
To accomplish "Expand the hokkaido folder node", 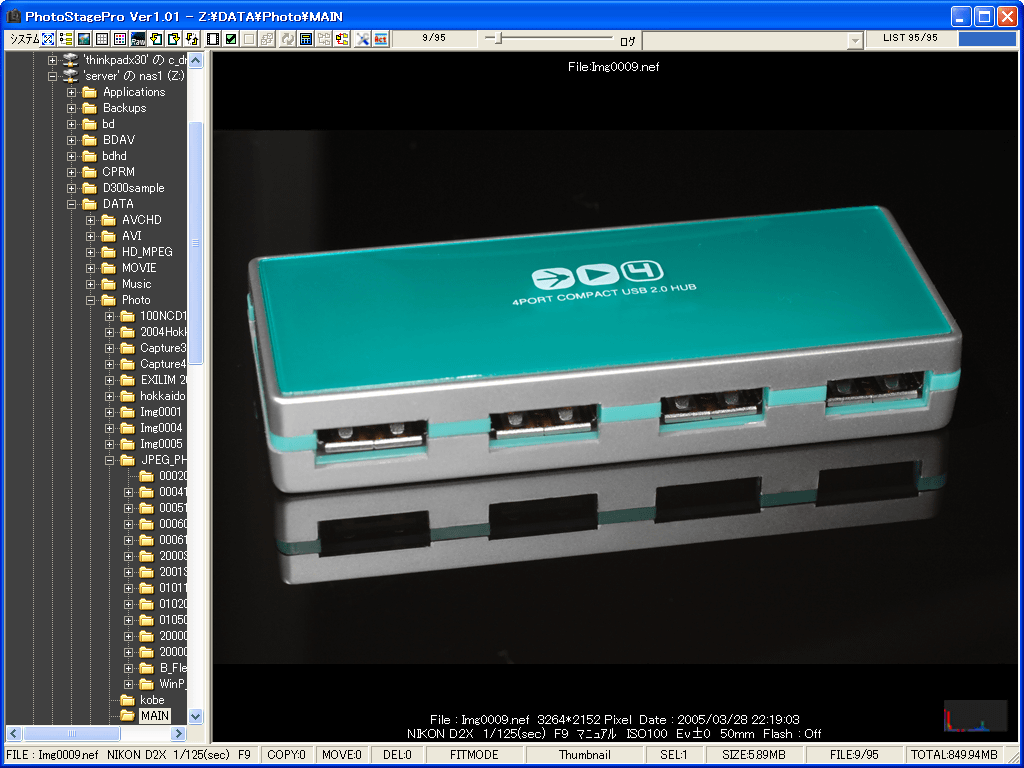I will [x=110, y=396].
